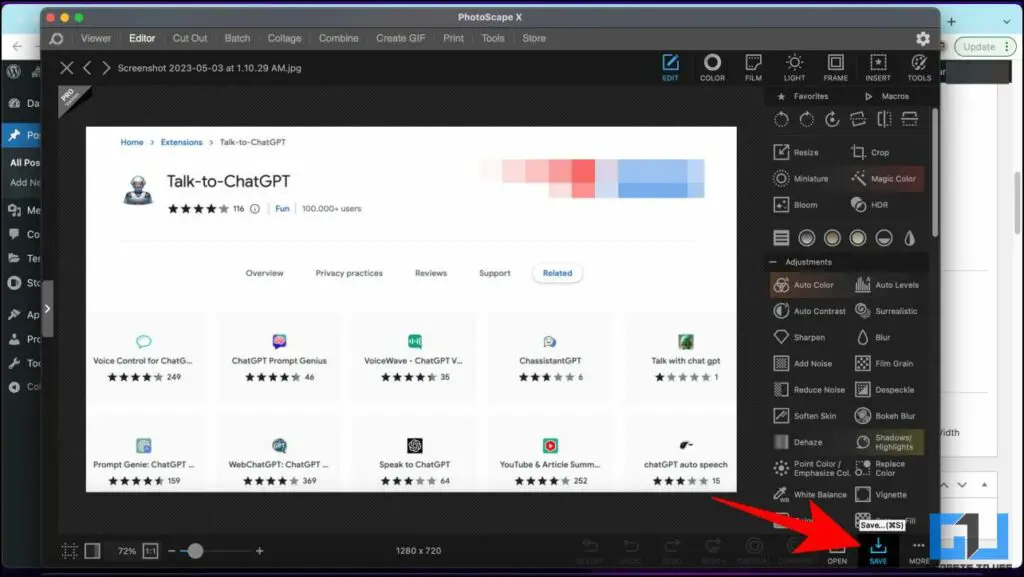
Task: Switch to the Batch tab
Action: click(x=237, y=39)
